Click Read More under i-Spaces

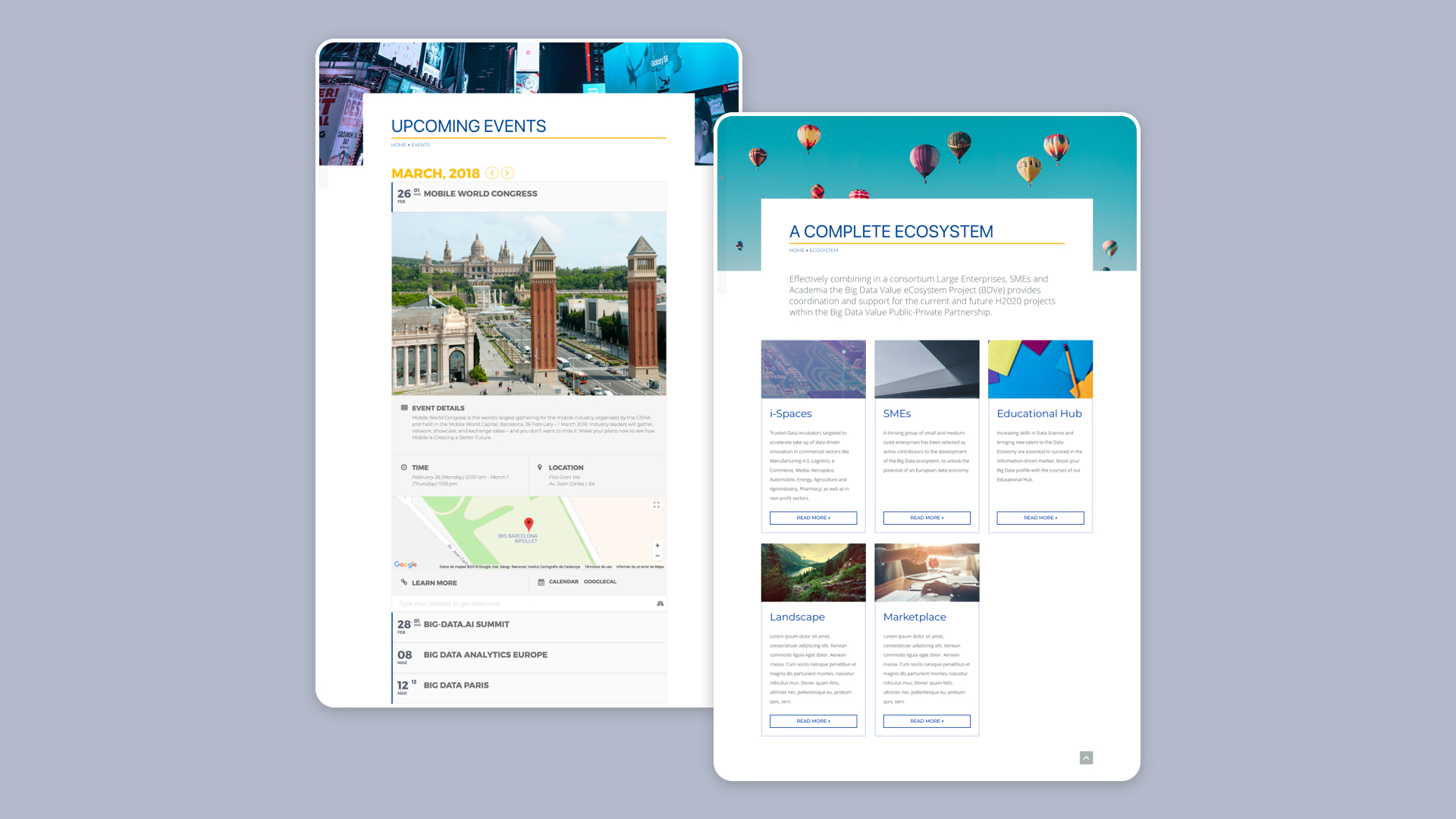tap(813, 518)
